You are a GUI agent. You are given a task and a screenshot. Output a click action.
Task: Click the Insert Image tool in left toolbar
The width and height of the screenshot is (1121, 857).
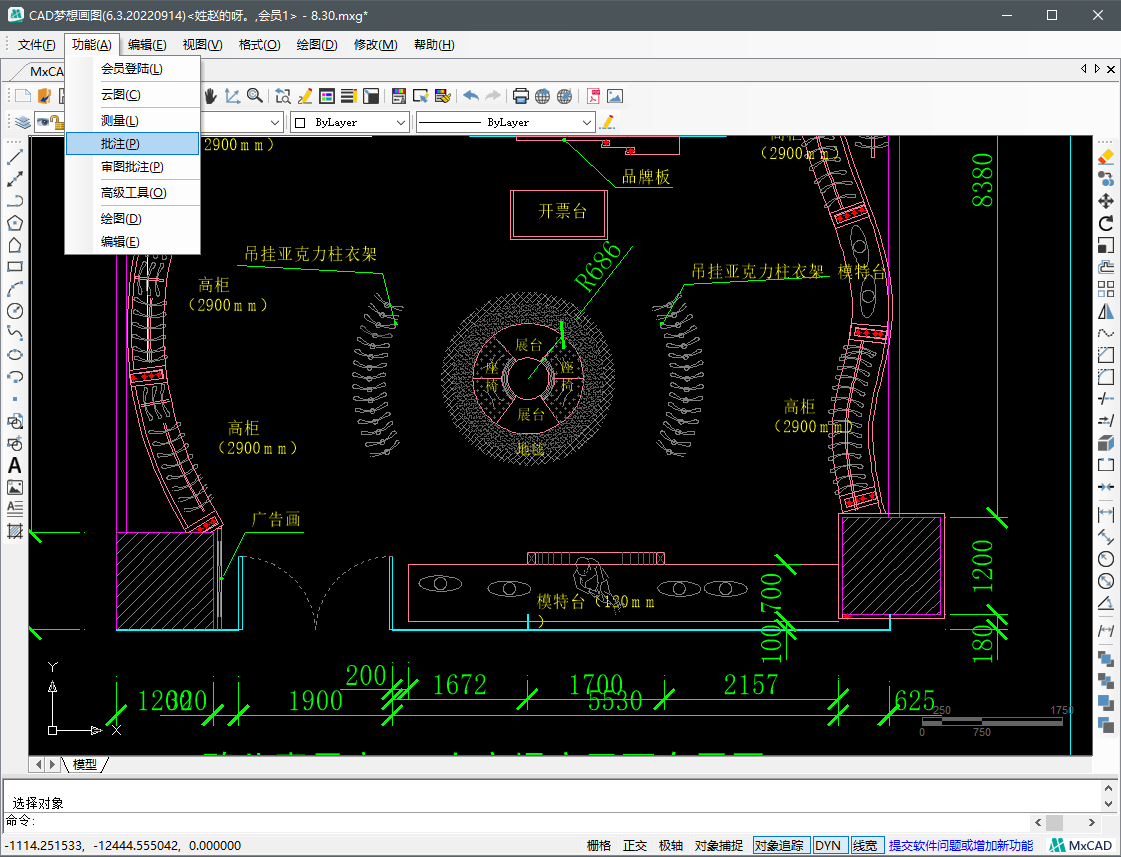click(x=14, y=487)
